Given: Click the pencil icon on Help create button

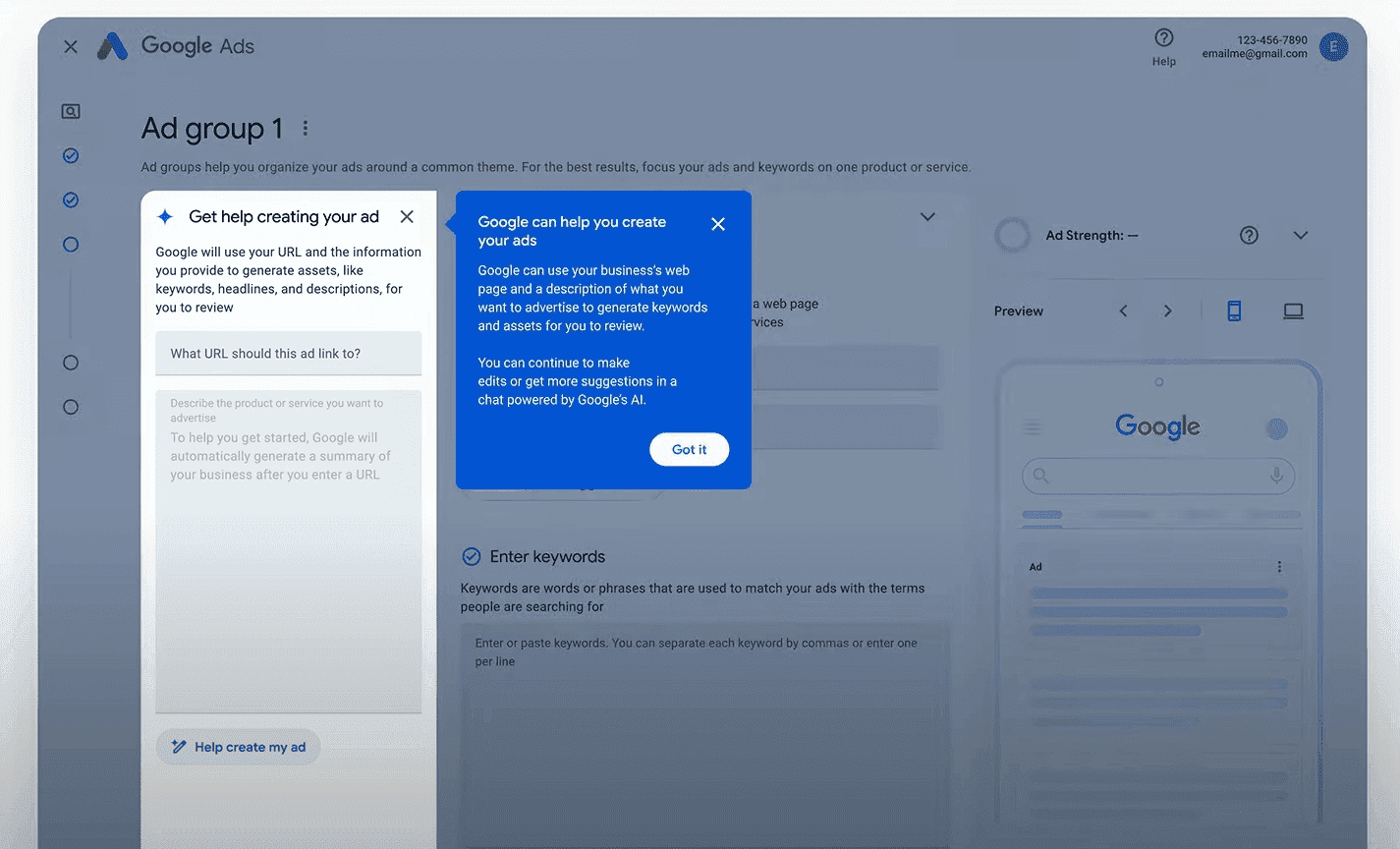Looking at the screenshot, I should [179, 747].
